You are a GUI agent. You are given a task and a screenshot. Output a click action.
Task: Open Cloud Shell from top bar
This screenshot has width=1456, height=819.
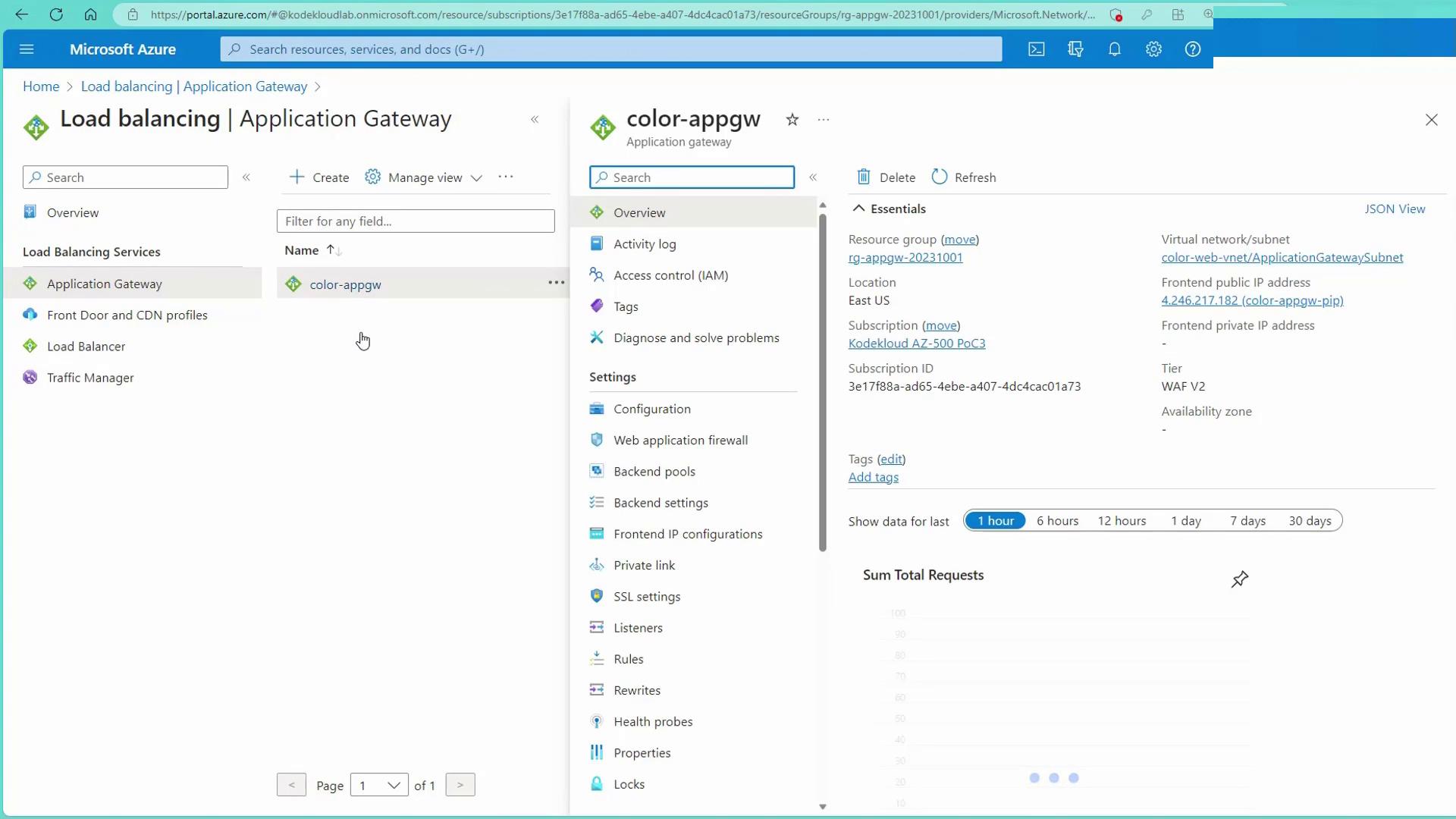[1036, 49]
